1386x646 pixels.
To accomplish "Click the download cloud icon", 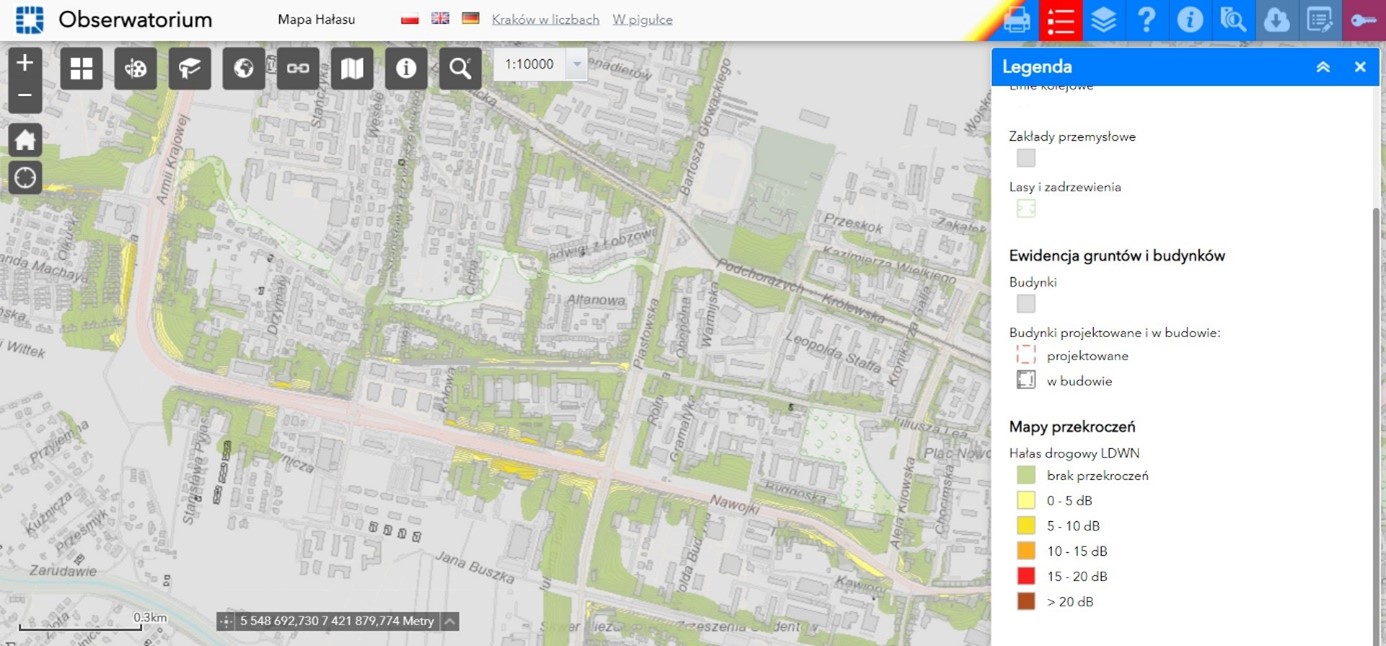I will point(1277,20).
